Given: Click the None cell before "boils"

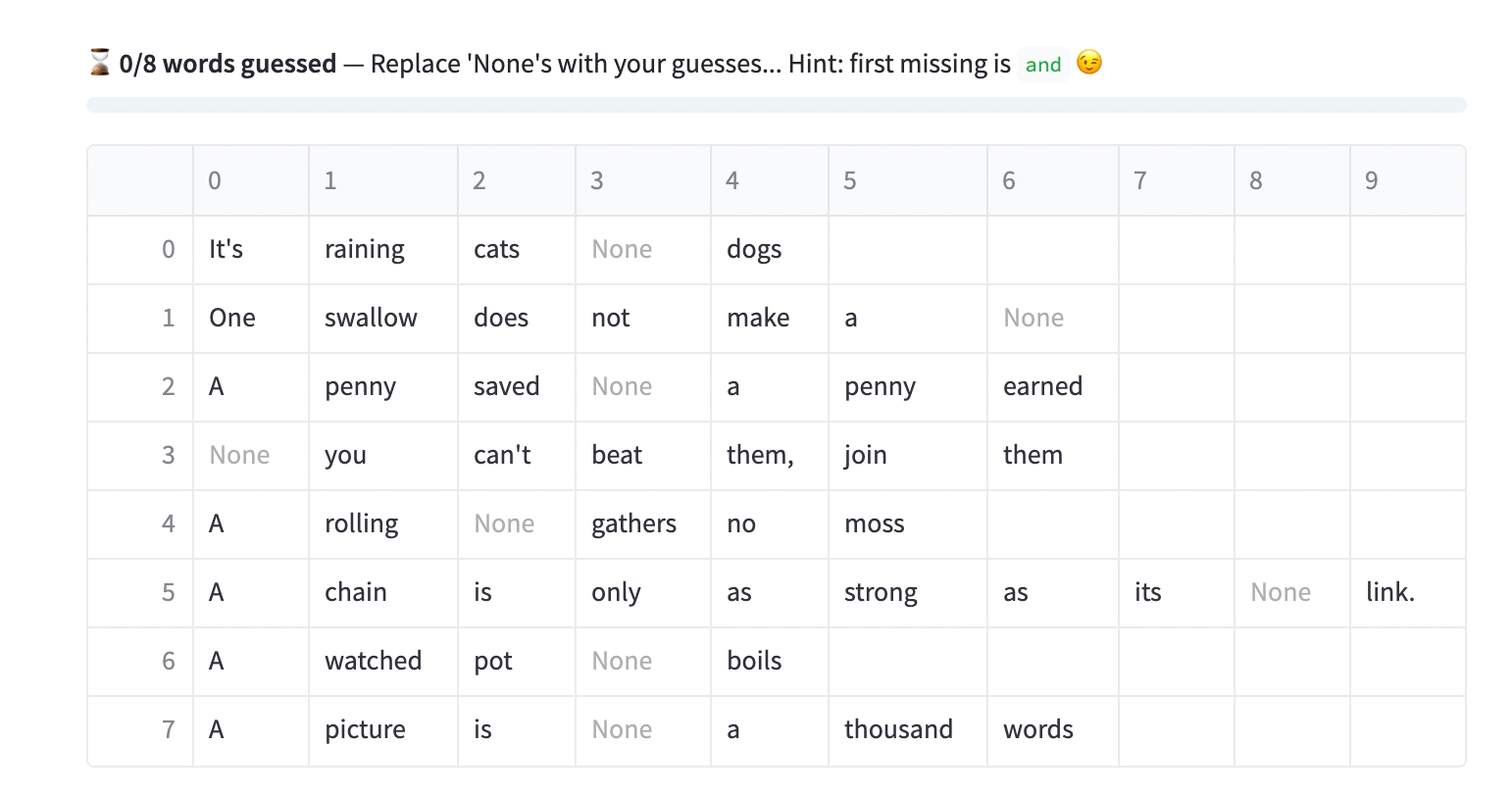Looking at the screenshot, I should click(622, 662).
